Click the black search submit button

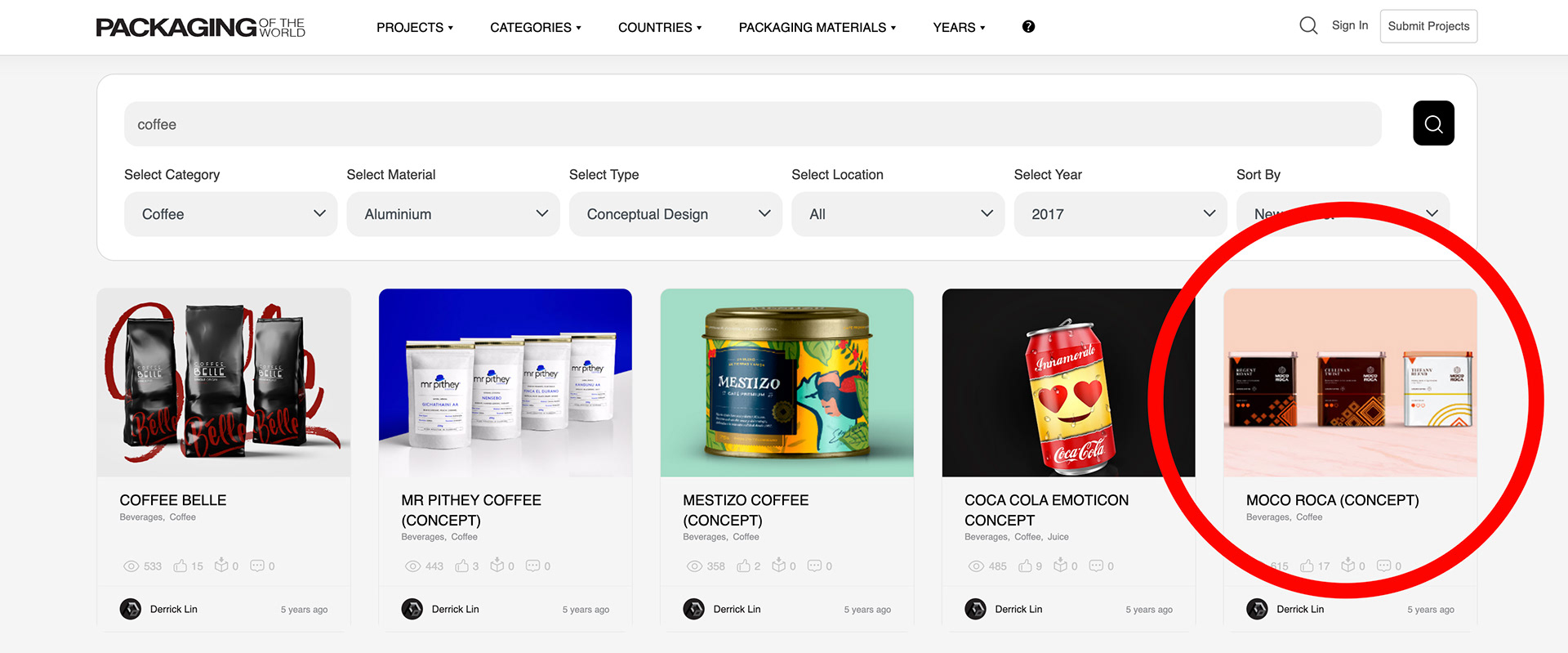[x=1433, y=123]
